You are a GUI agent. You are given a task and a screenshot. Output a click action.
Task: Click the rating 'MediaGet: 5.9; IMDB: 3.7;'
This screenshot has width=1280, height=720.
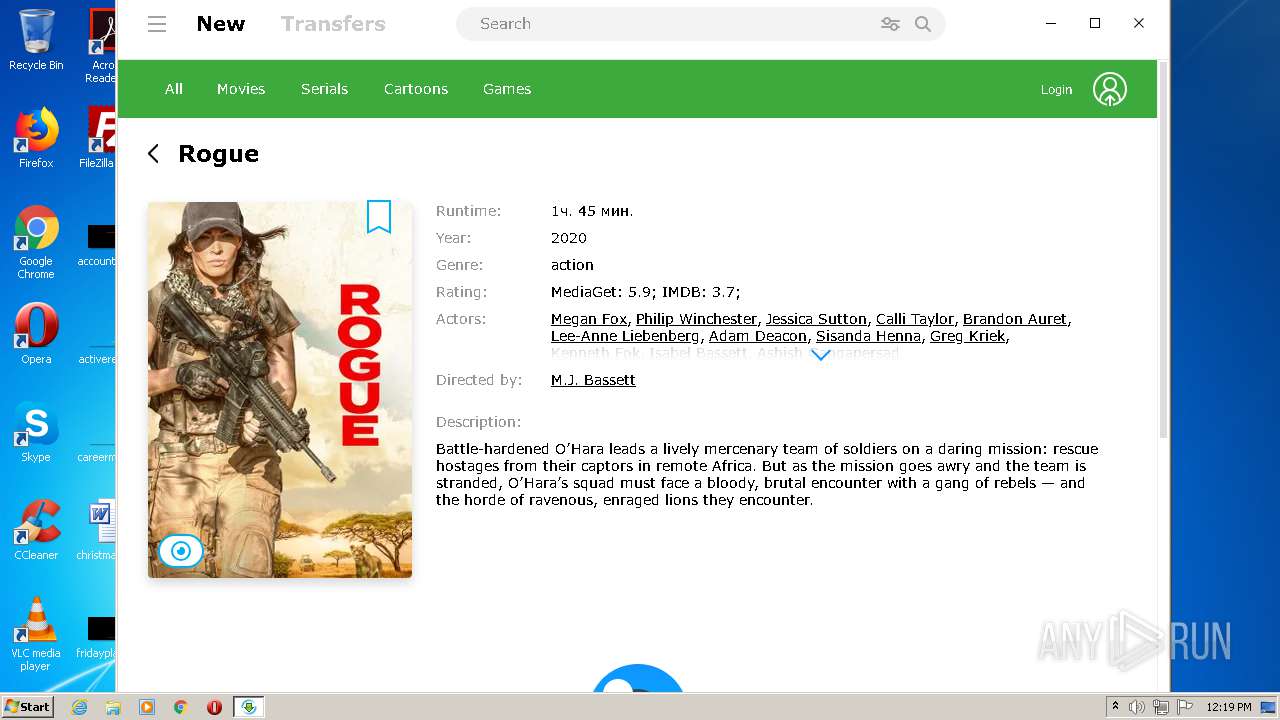(x=645, y=292)
